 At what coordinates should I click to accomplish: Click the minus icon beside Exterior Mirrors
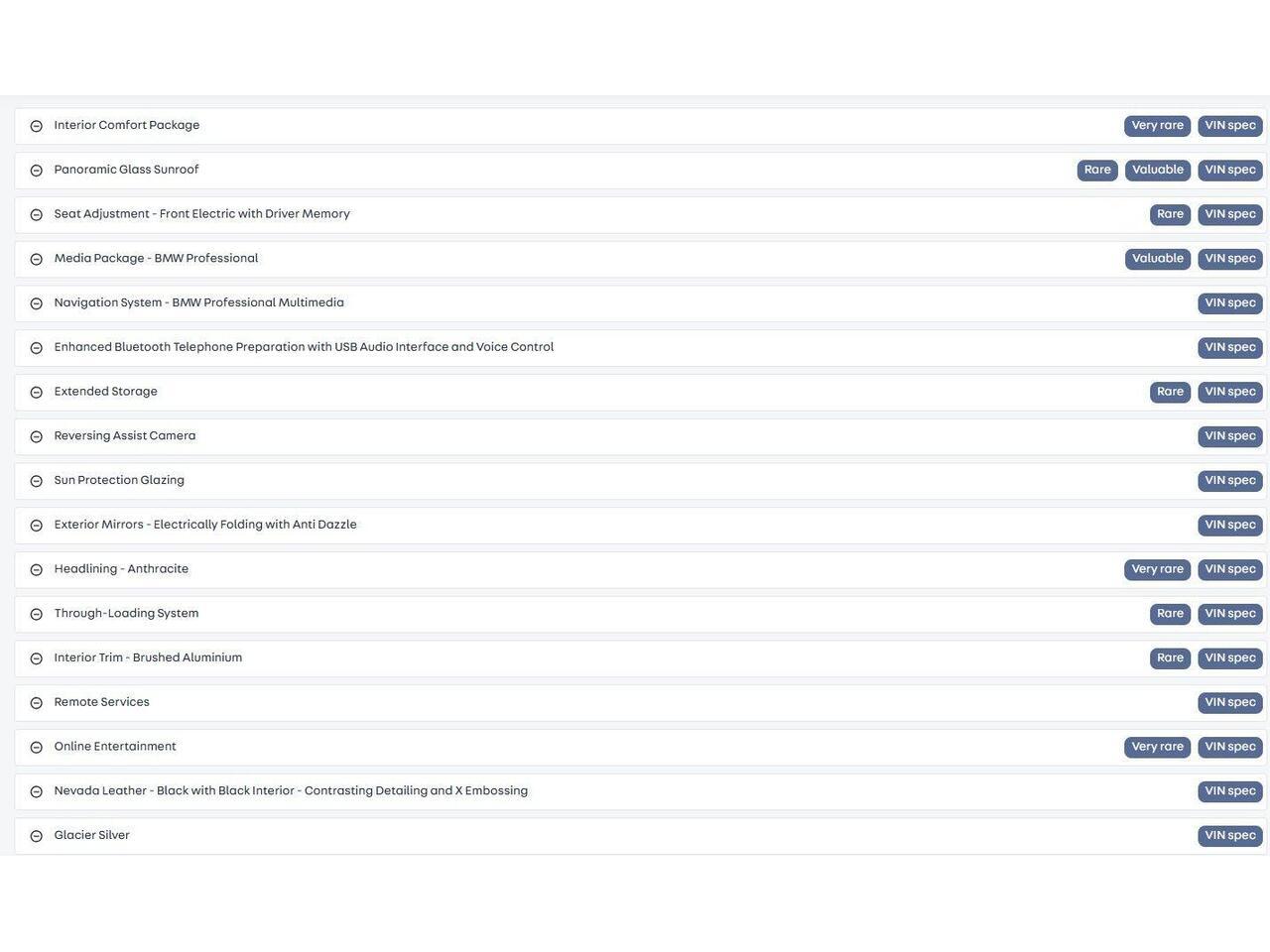pyautogui.click(x=37, y=526)
